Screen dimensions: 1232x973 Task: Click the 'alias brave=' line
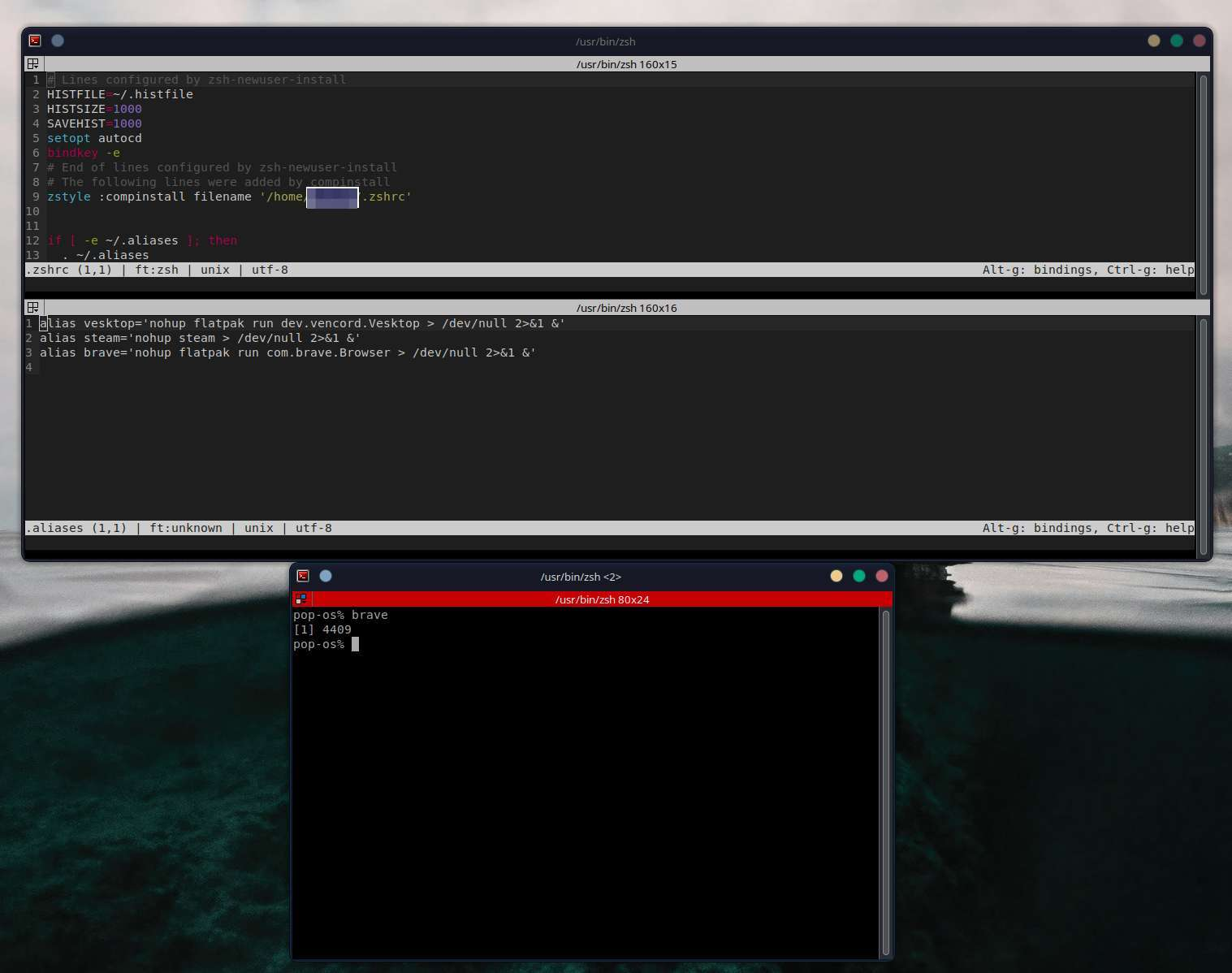coord(288,352)
